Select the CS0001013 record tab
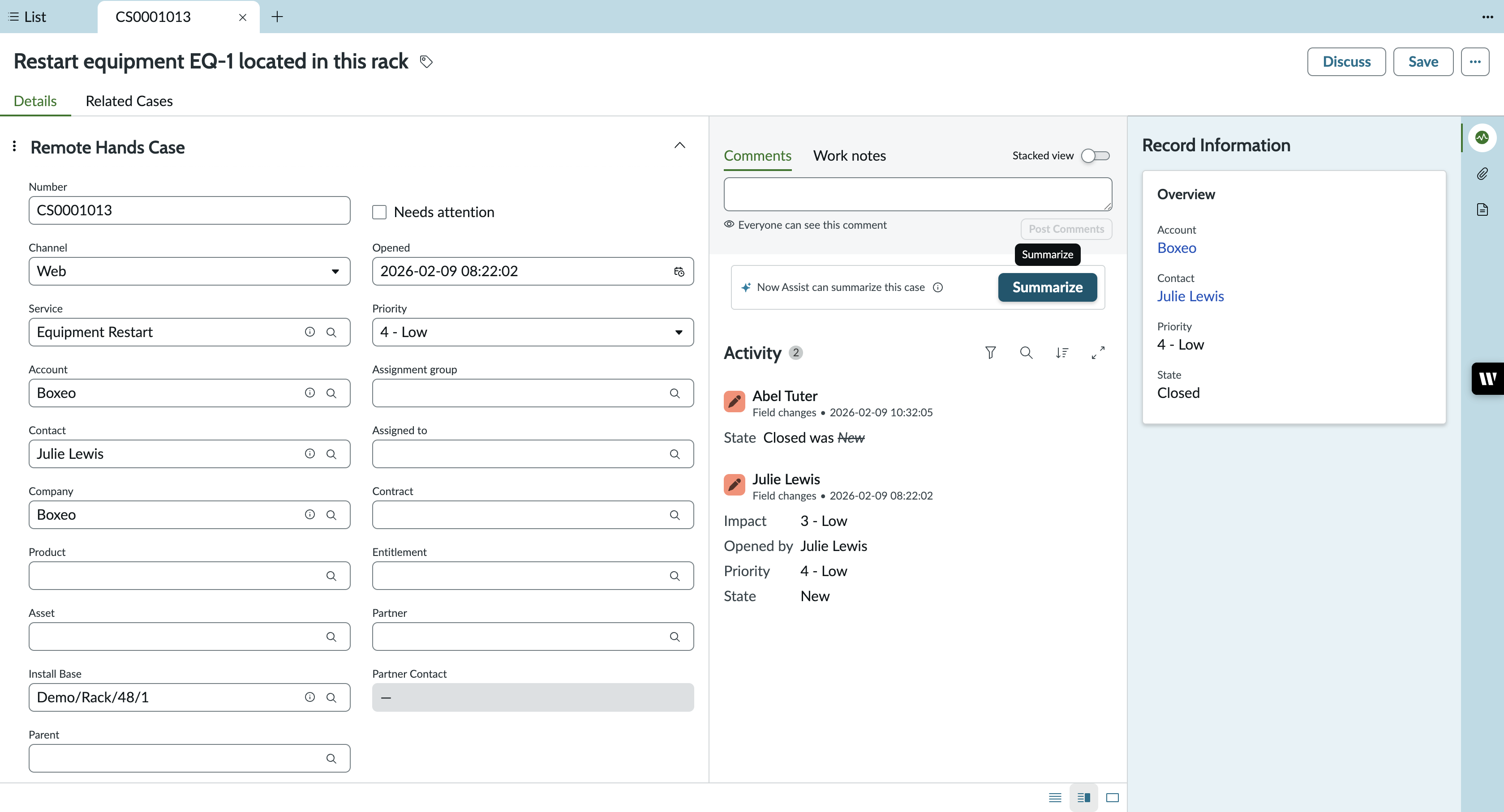This screenshot has height=812, width=1504. click(x=154, y=17)
